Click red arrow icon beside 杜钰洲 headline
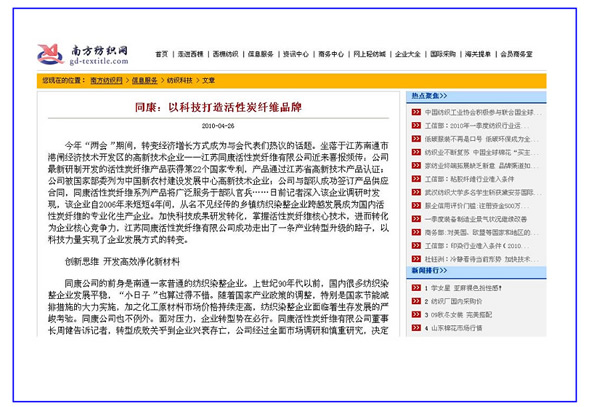Screen dimensions: 600x407 pyautogui.click(x=415, y=256)
